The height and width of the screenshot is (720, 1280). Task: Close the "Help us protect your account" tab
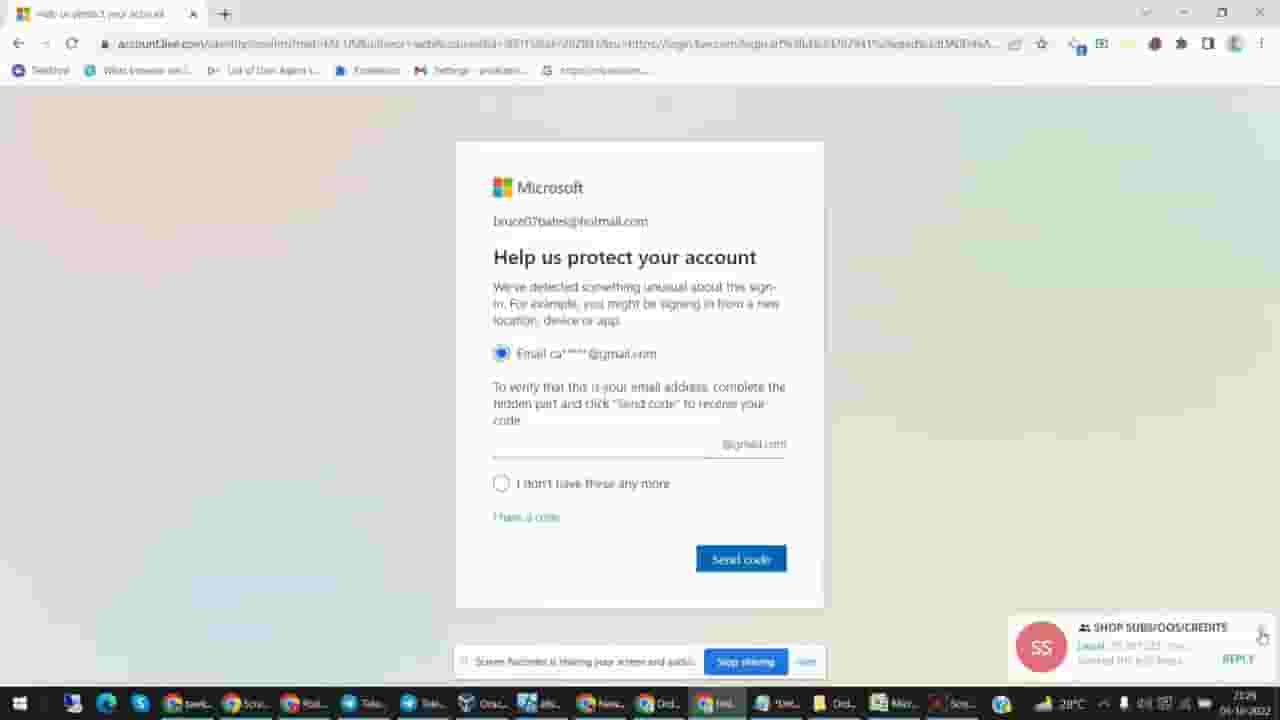click(193, 14)
